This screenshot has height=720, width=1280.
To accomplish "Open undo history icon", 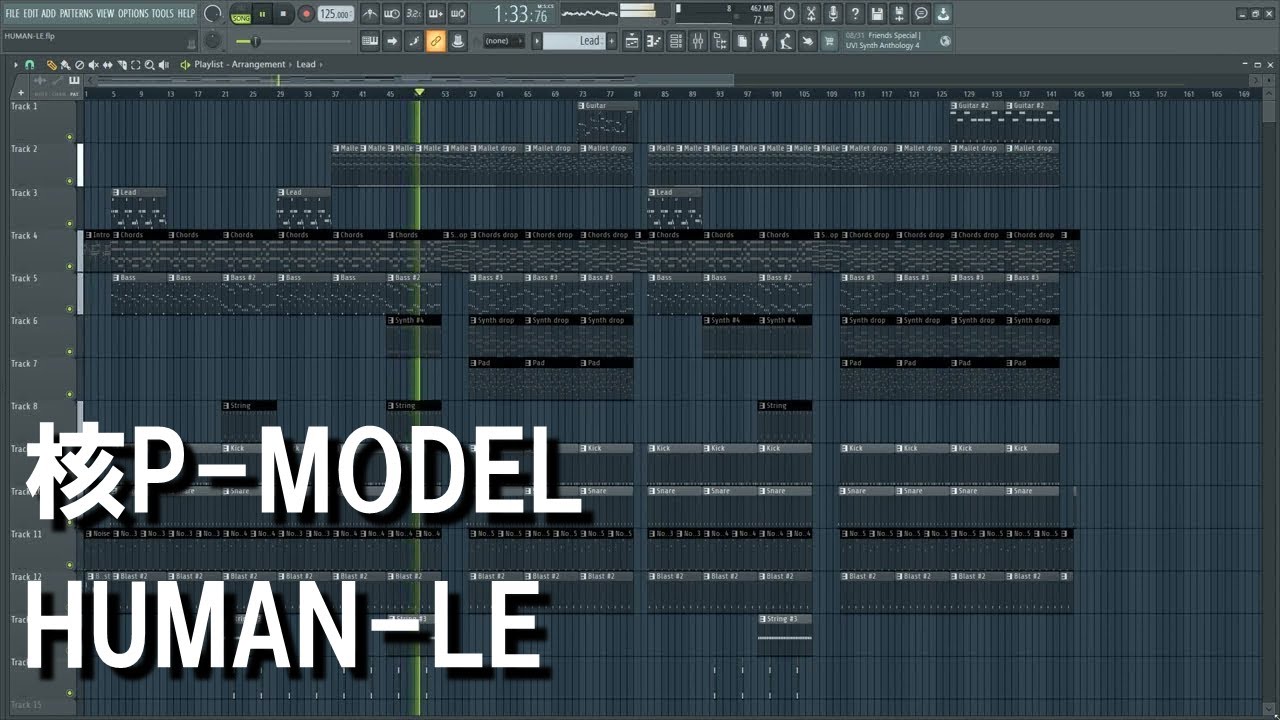I will click(789, 14).
